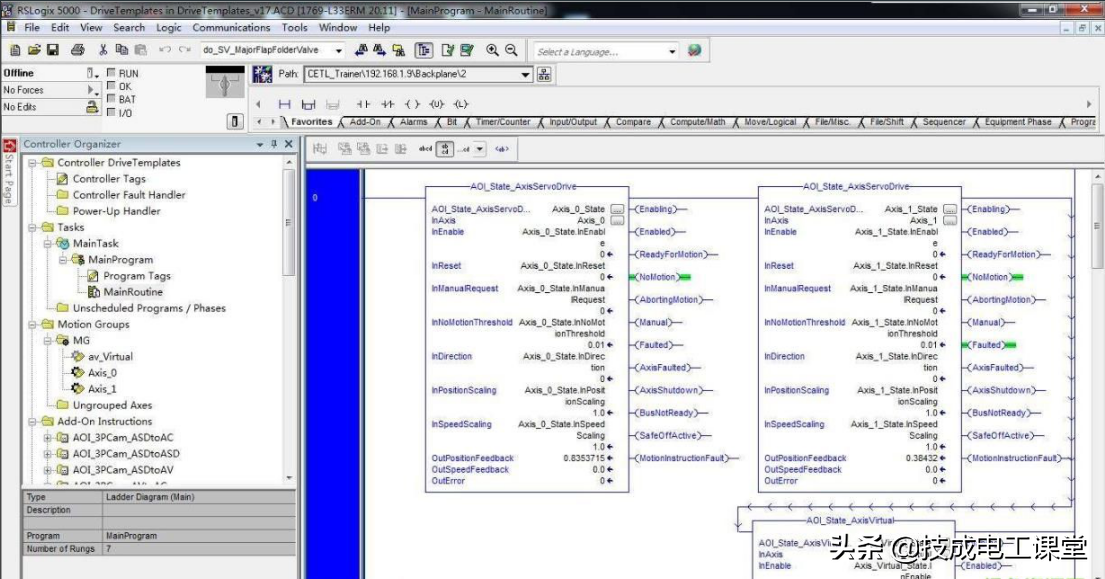Insert Examine On (XIC) contact
The height and width of the screenshot is (579, 1105).
click(363, 104)
